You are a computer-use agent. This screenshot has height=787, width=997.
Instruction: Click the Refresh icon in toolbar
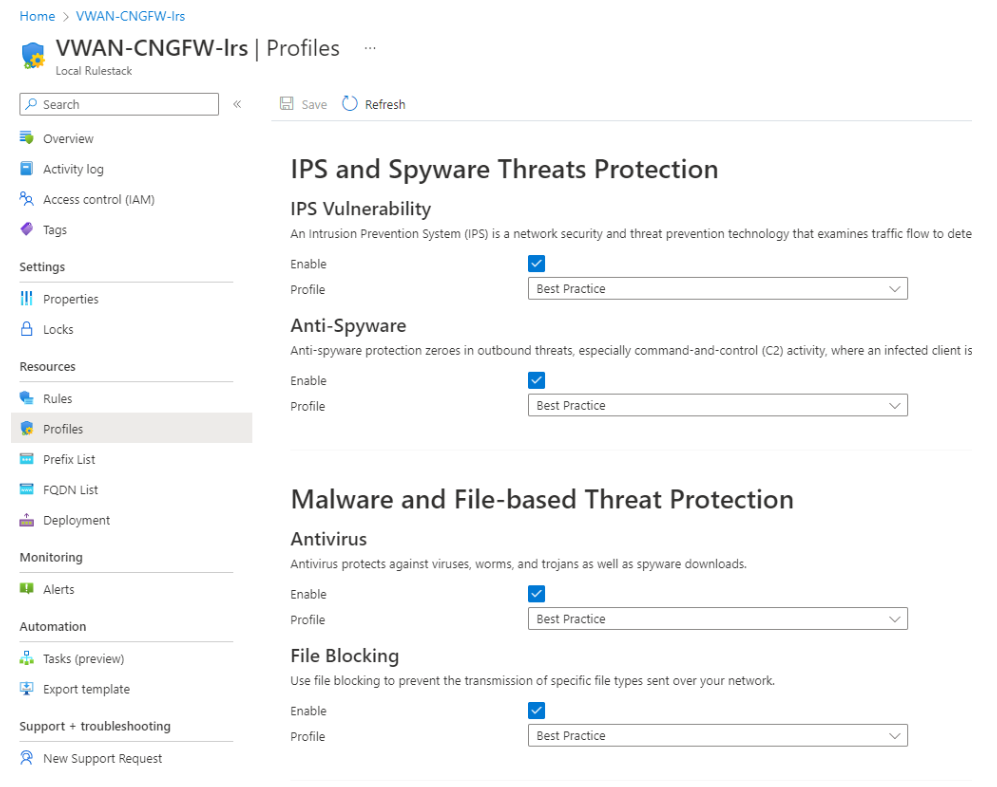pyautogui.click(x=350, y=104)
